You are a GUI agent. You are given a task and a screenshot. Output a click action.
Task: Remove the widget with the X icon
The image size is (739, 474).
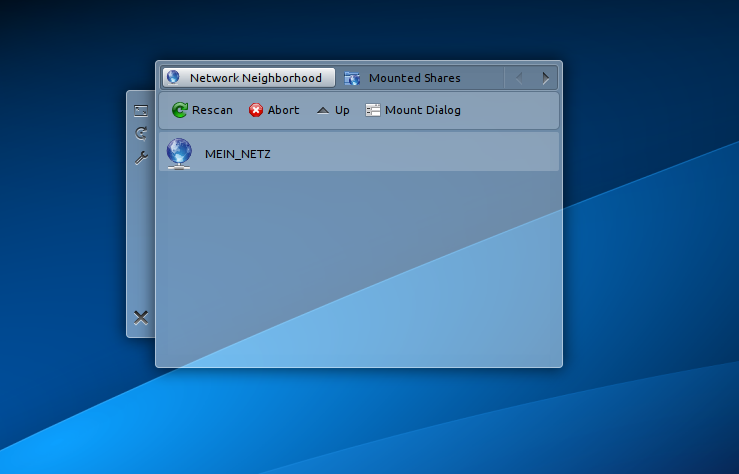(x=141, y=318)
